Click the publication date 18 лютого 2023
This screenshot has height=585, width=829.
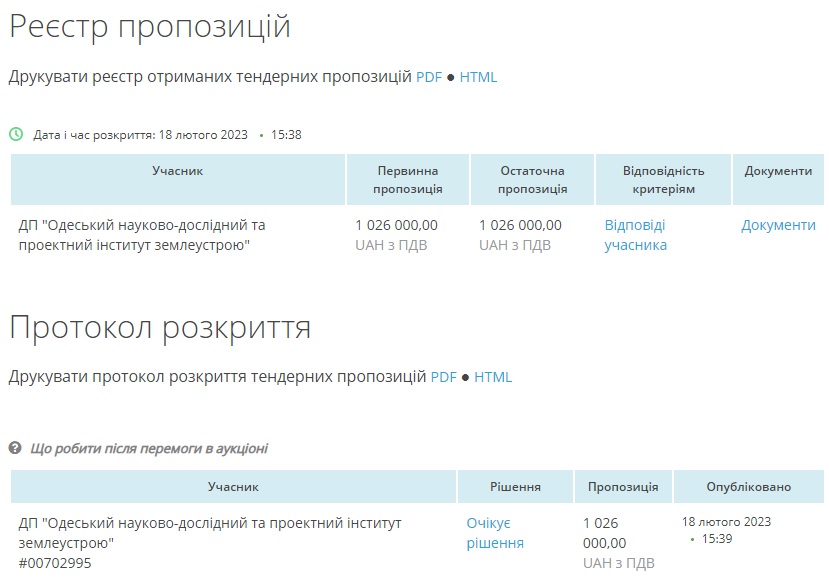pos(726,522)
